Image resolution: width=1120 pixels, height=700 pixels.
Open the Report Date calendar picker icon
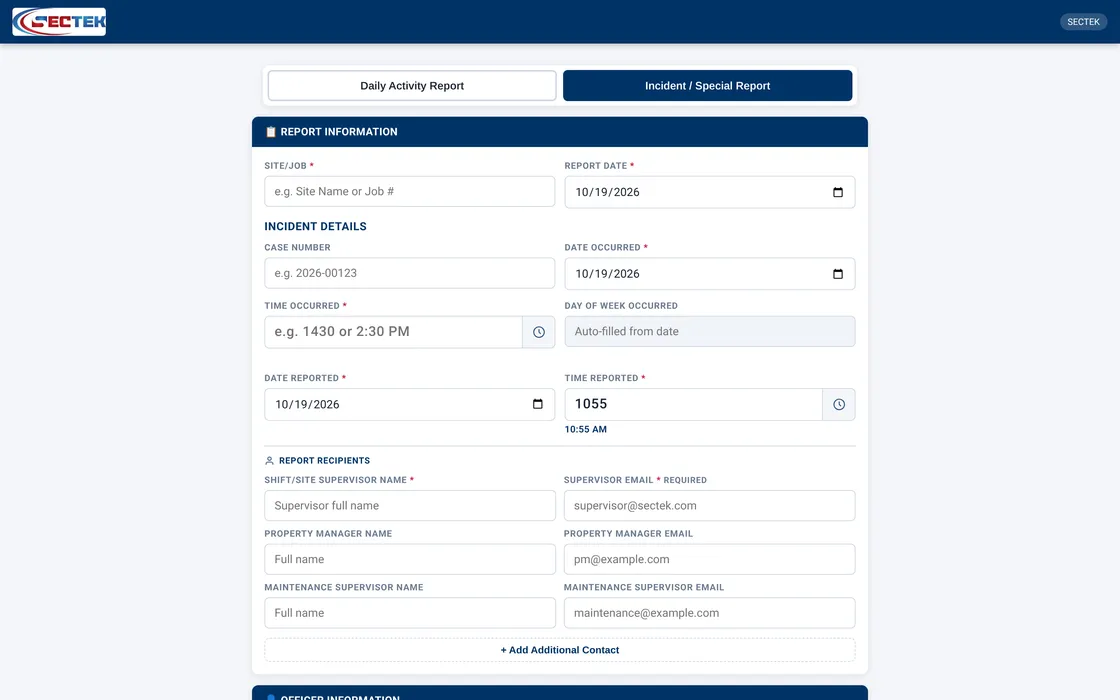(838, 192)
